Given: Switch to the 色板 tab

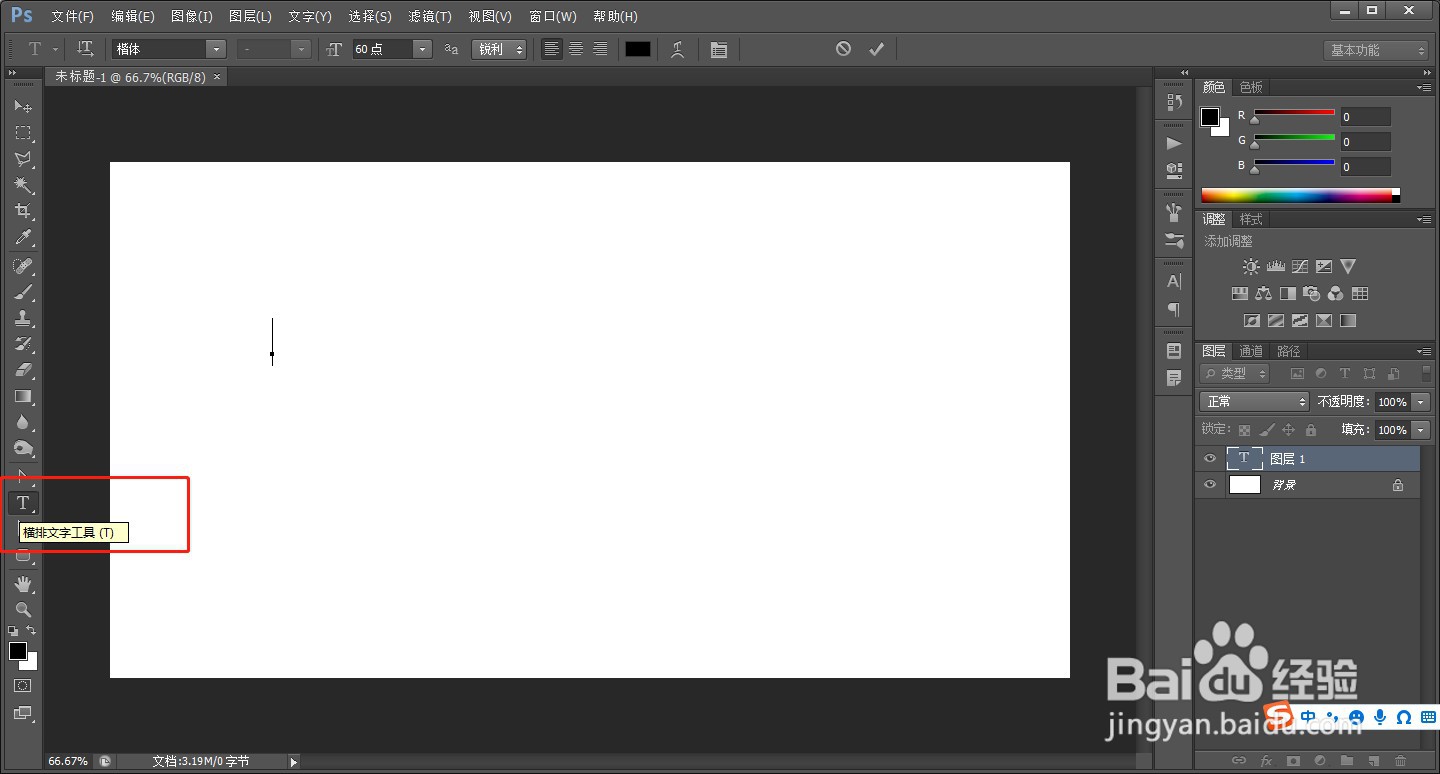Looking at the screenshot, I should 1251,87.
